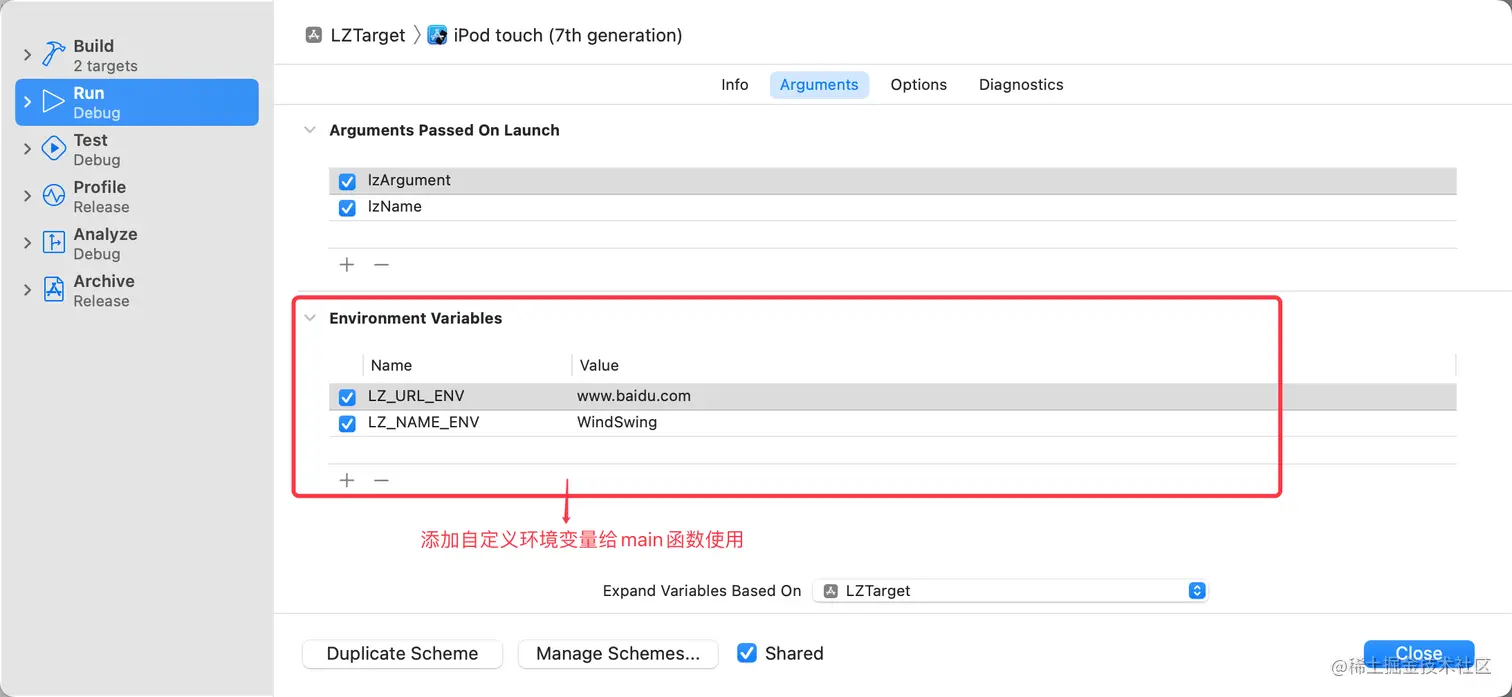Select the lzArgument row text
Image resolution: width=1512 pixels, height=697 pixels.
(x=409, y=180)
